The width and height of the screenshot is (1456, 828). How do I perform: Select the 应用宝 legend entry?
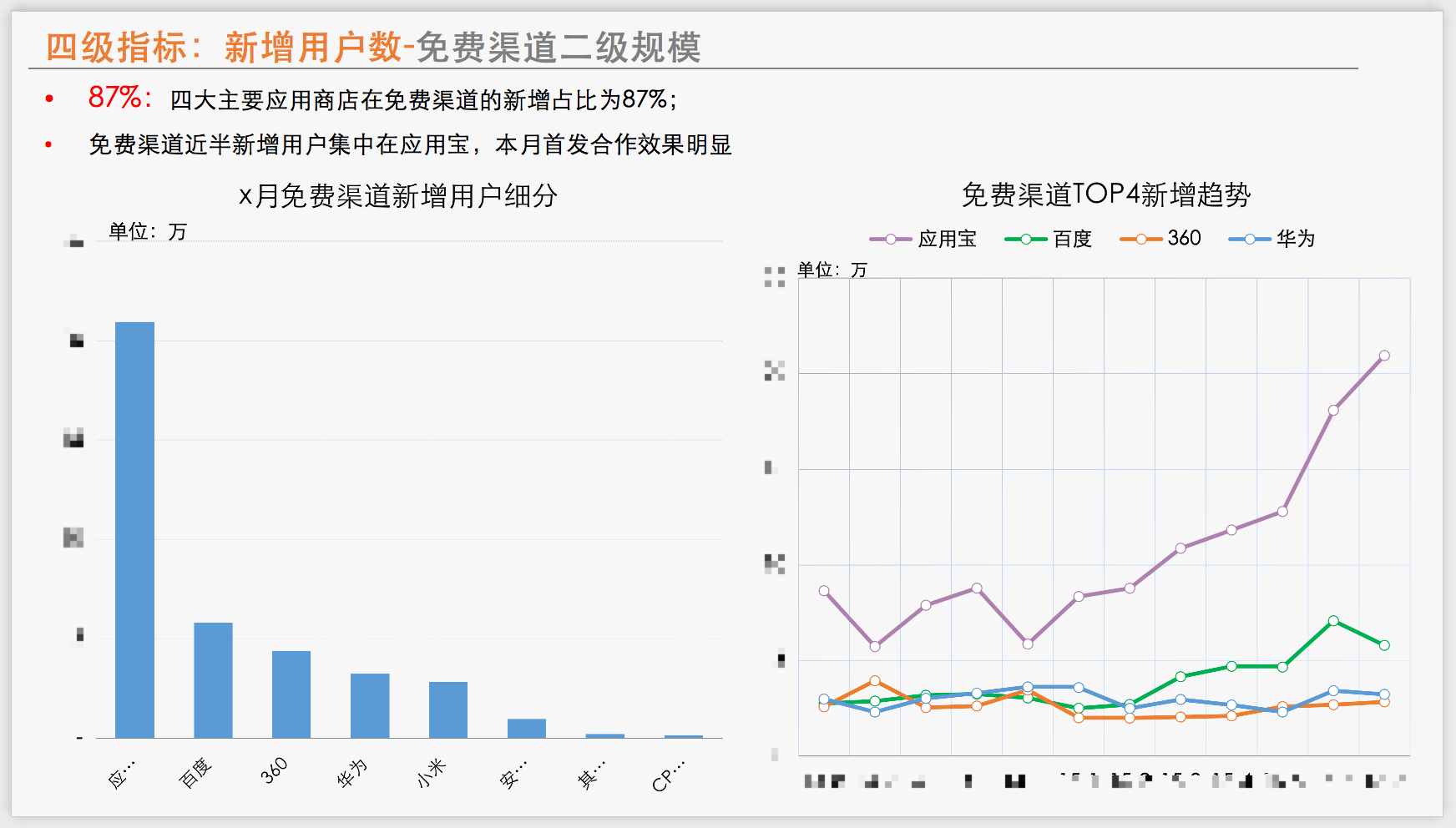(x=923, y=239)
